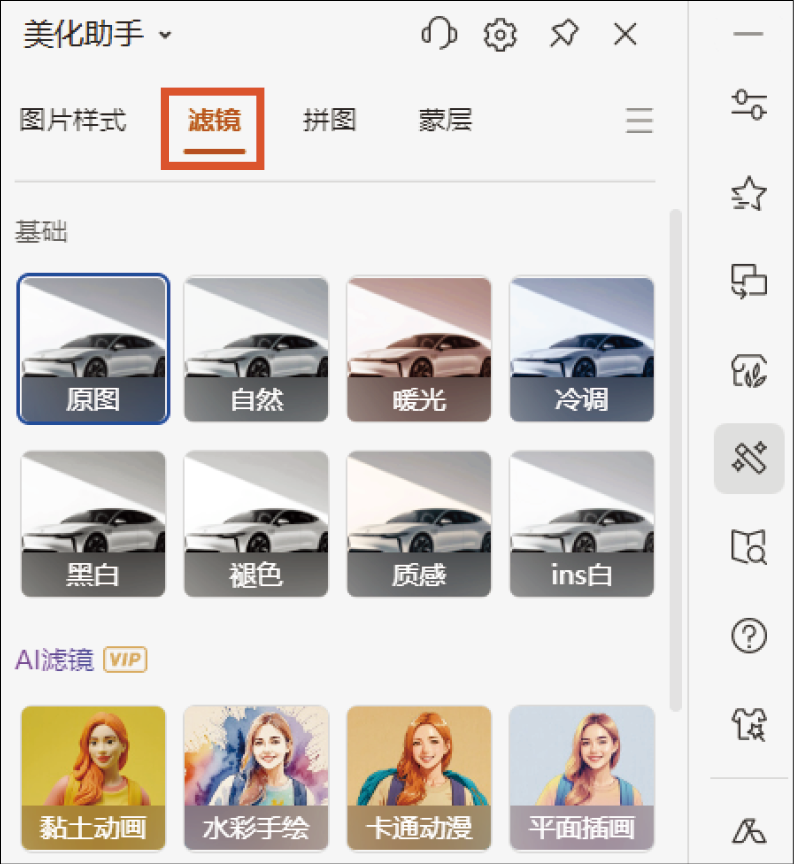The height and width of the screenshot is (864, 794).
Task: Select the 冷调 filter
Action: [x=582, y=349]
